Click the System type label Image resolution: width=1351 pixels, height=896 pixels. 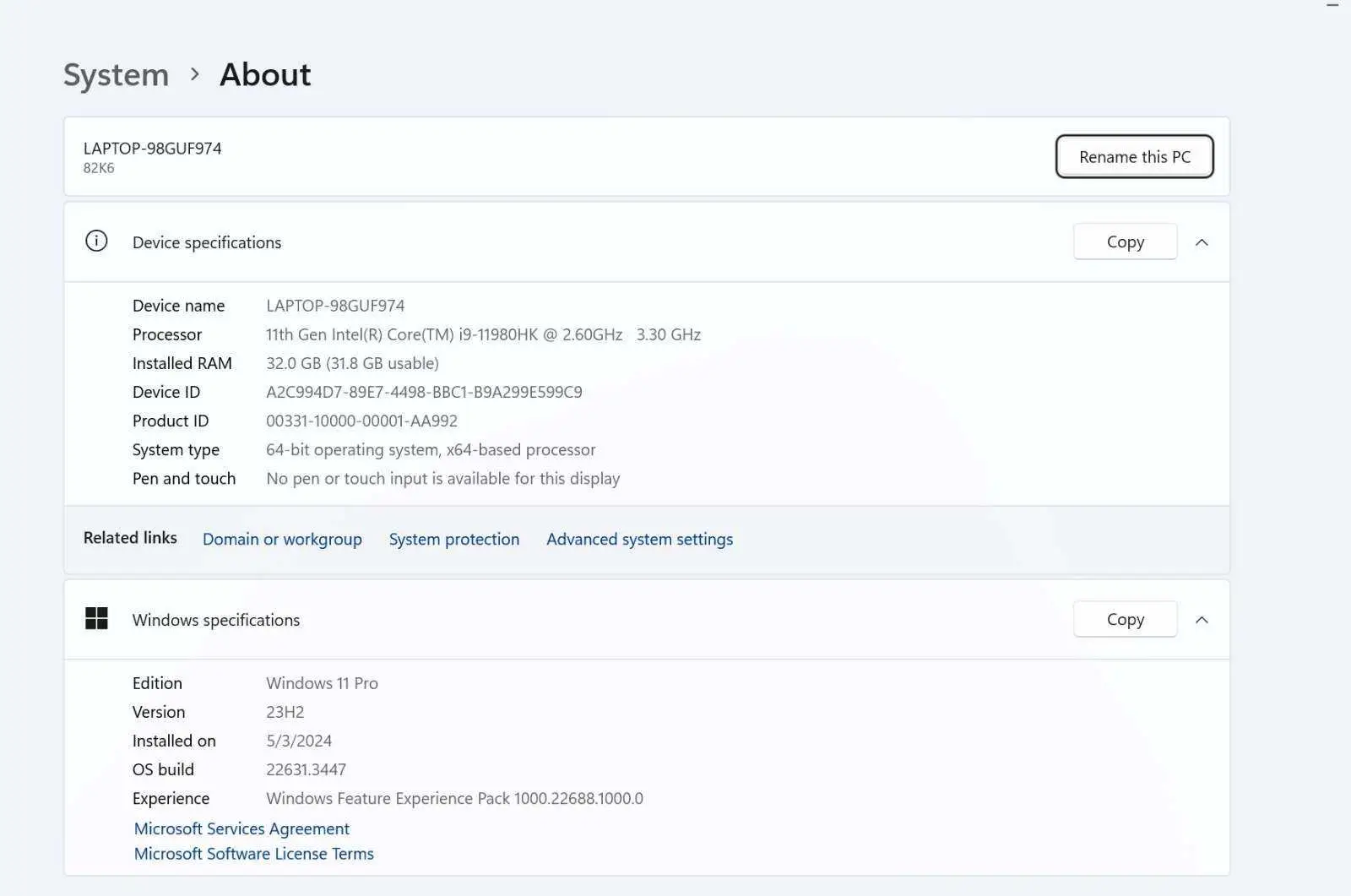tap(176, 449)
